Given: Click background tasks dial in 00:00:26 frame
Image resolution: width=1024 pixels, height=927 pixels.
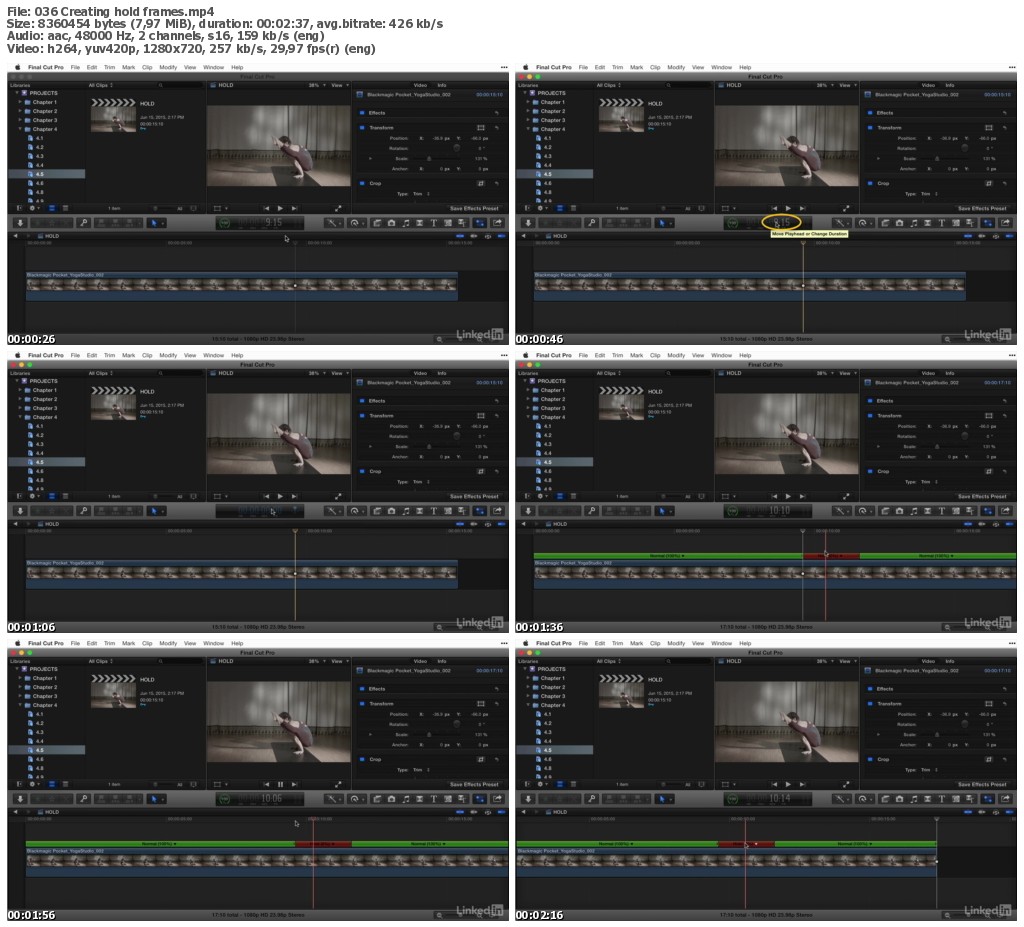Looking at the screenshot, I should (x=224, y=223).
